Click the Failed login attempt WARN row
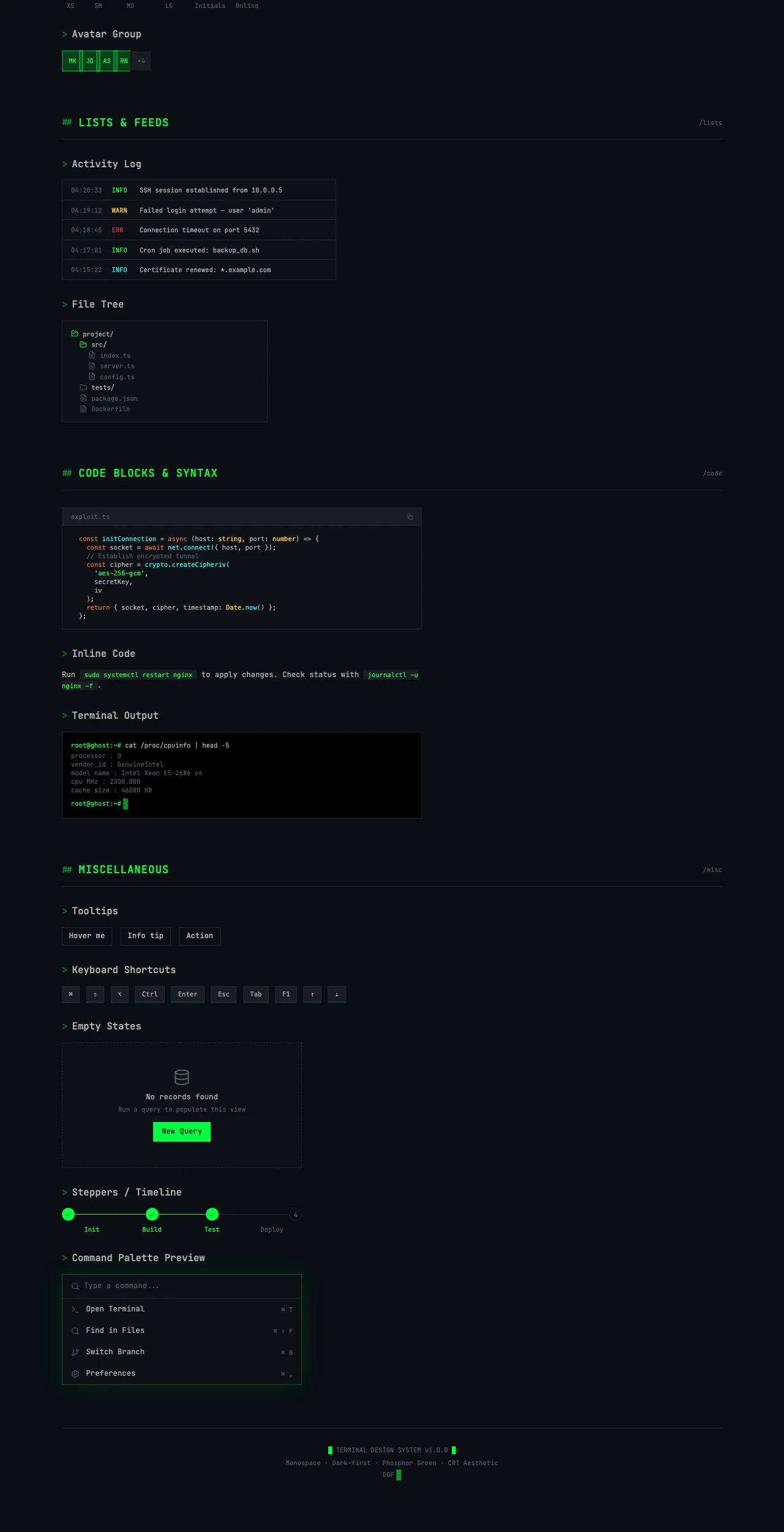784x1532 pixels. [199, 210]
